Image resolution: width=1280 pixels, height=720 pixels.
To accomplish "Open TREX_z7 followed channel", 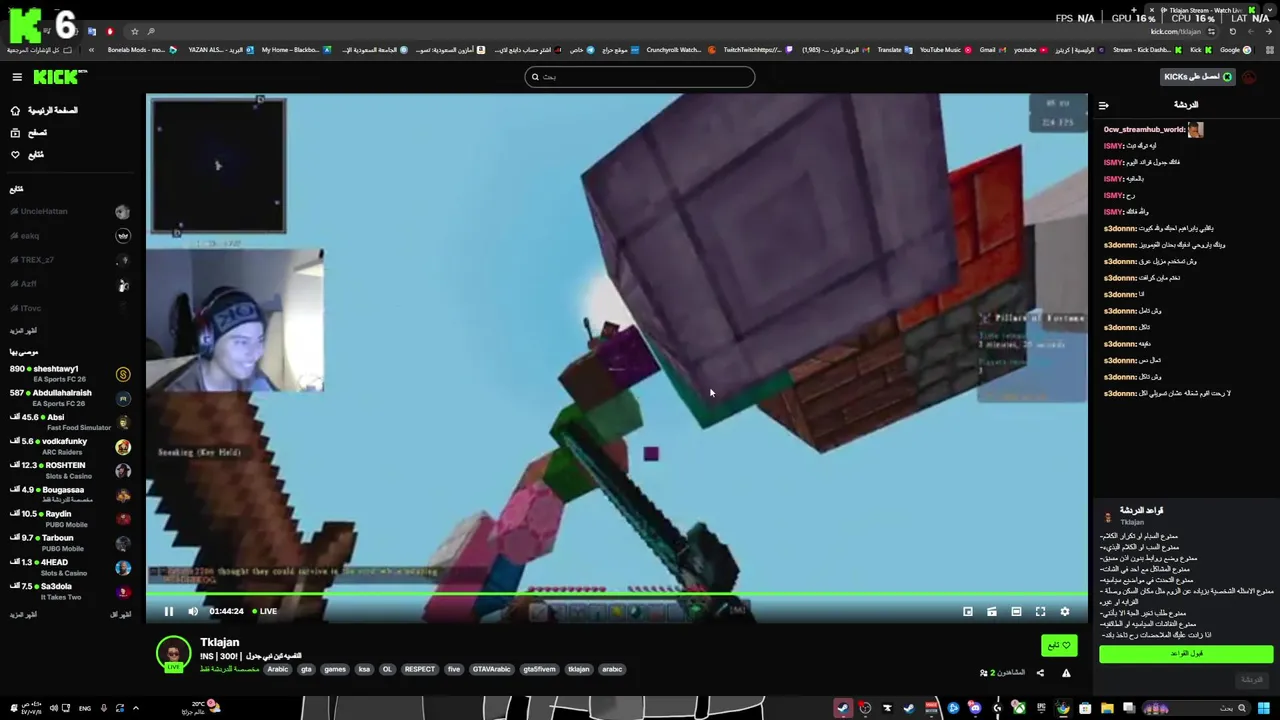I will click(x=70, y=260).
